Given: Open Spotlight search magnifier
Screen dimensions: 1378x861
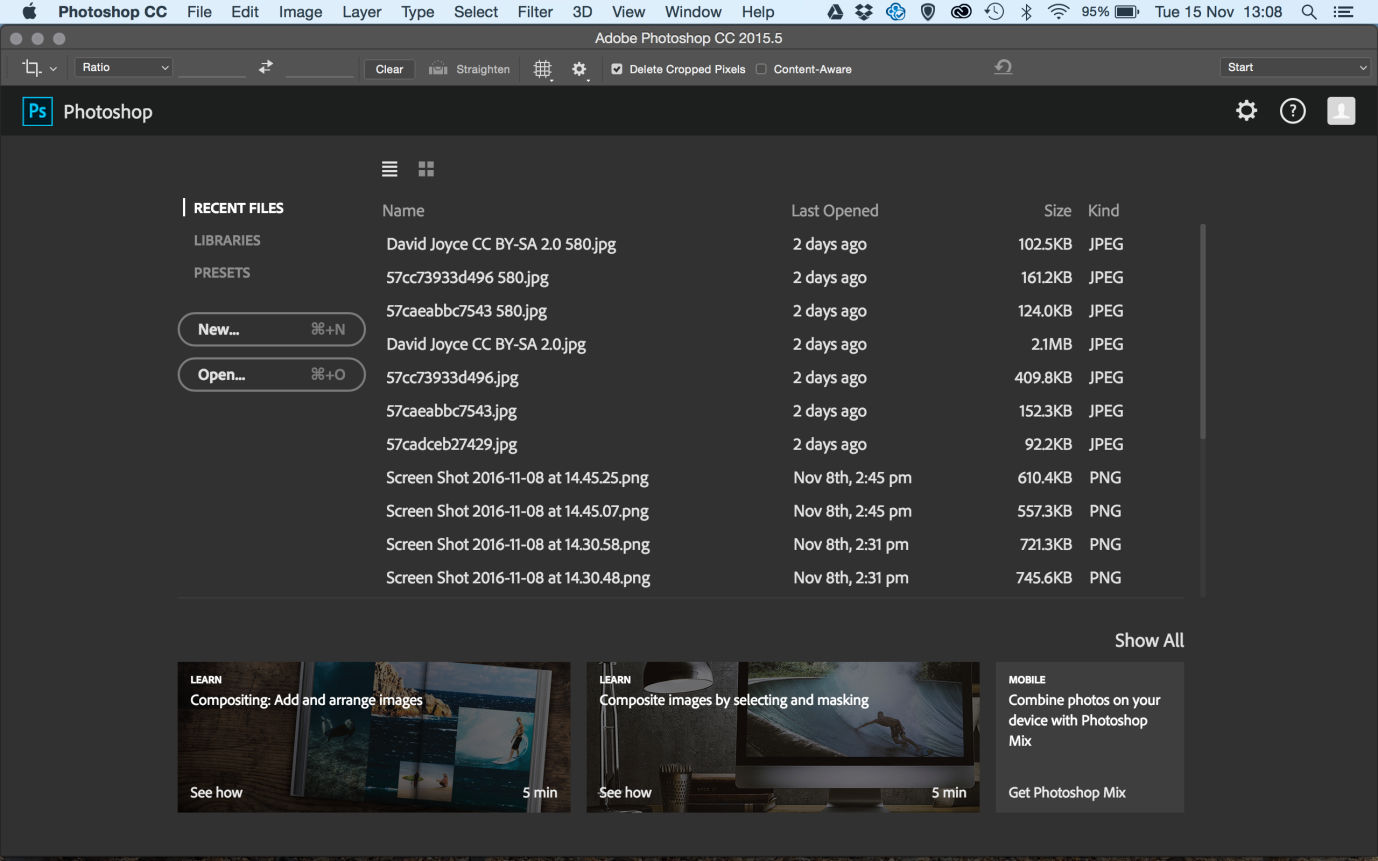Looking at the screenshot, I should tap(1309, 12).
